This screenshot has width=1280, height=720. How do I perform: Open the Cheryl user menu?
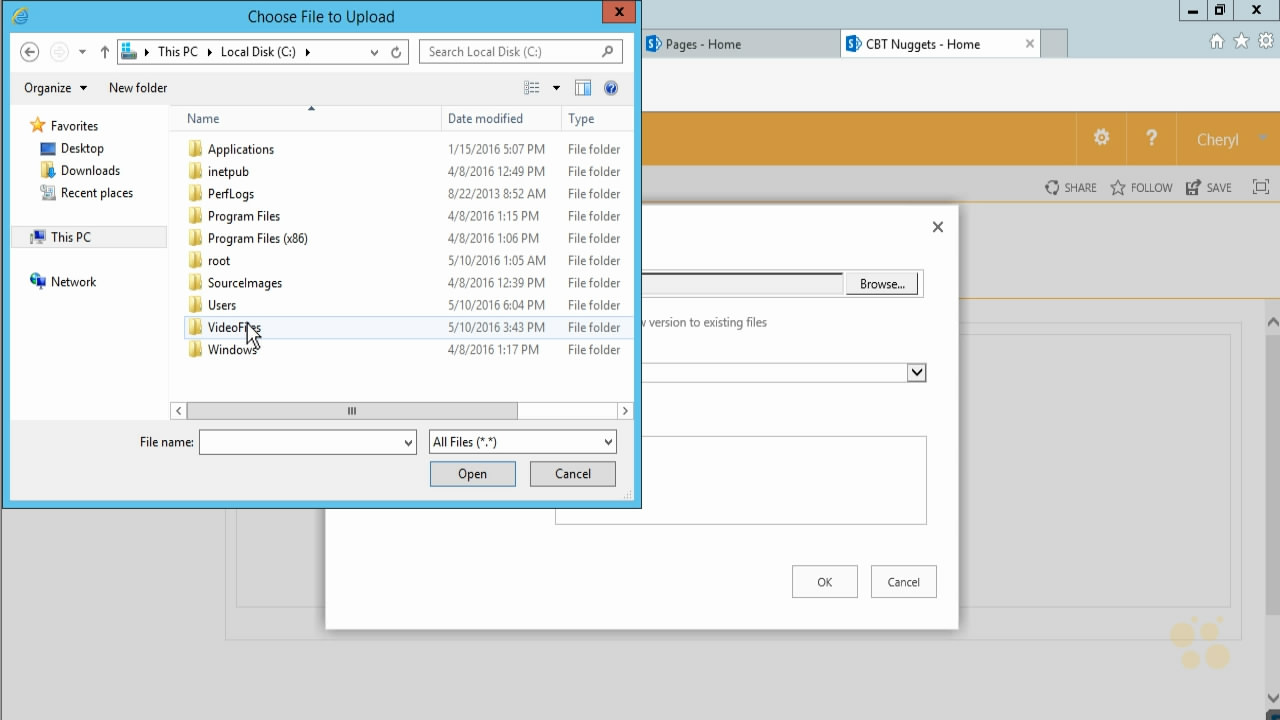pos(1218,139)
